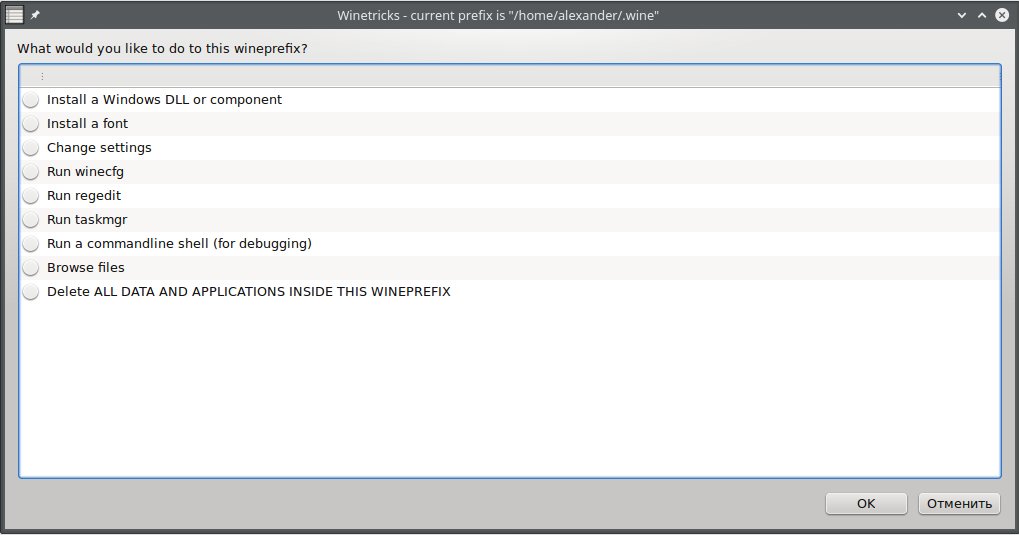Choose the "Run taskmgr" radio option
The height and width of the screenshot is (535, 1019).
point(31,220)
